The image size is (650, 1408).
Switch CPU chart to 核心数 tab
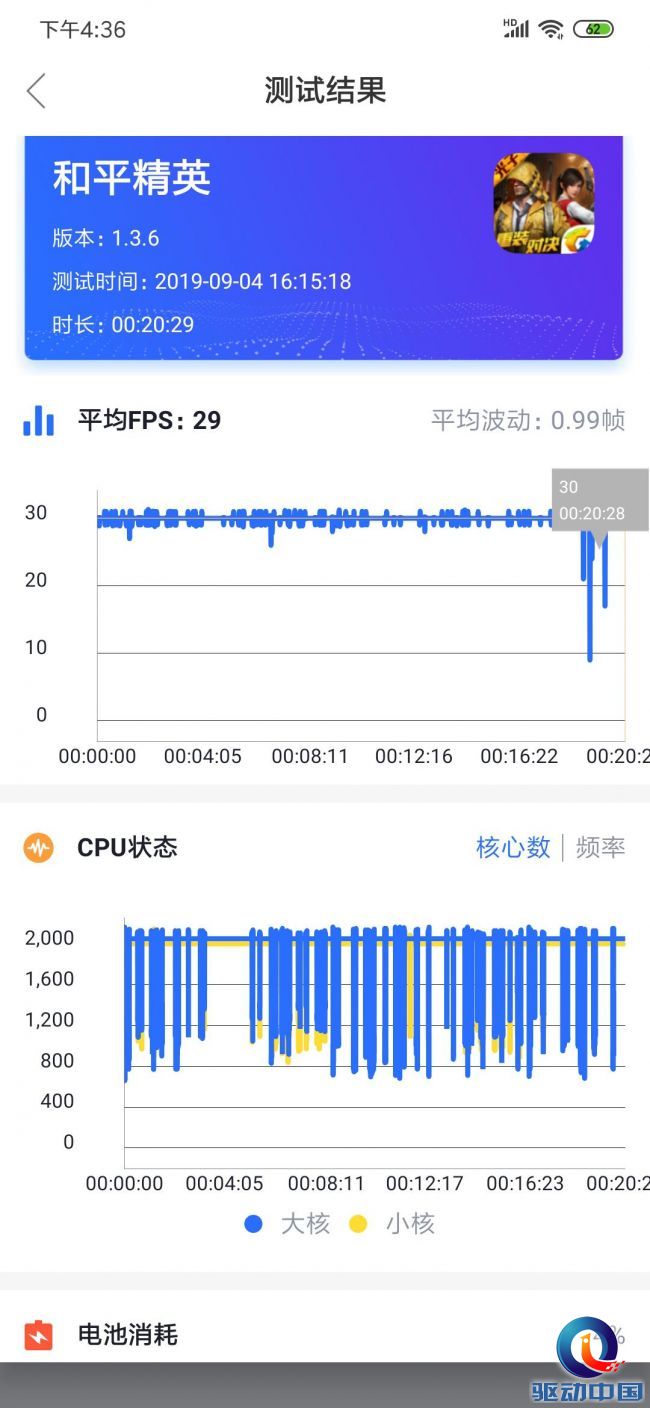coord(513,848)
